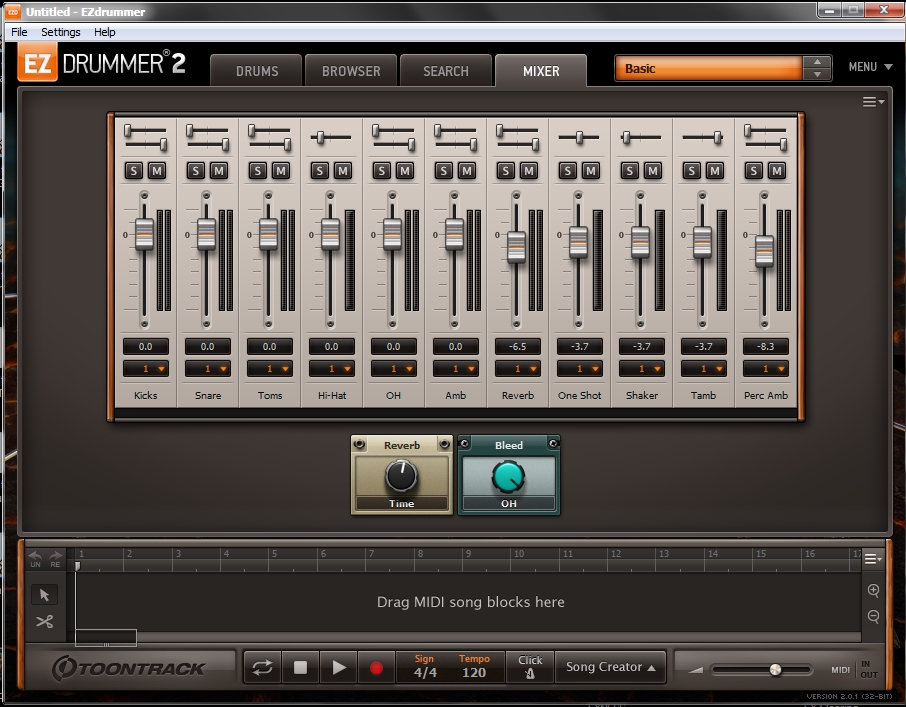Open the Reverb channel output dropdown
Image resolution: width=906 pixels, height=707 pixels.
click(x=518, y=366)
